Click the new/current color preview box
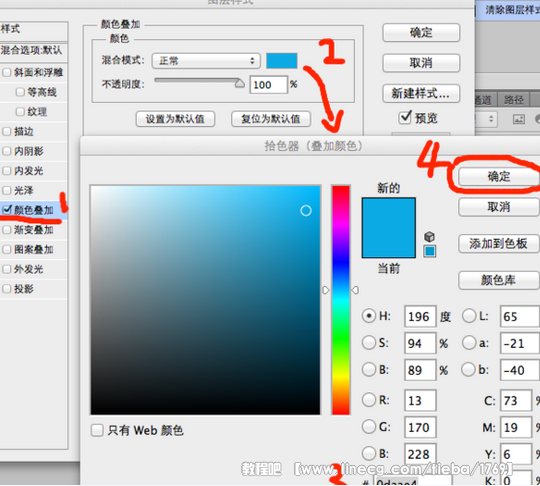Screen dimensions: 540x486 tap(388, 227)
